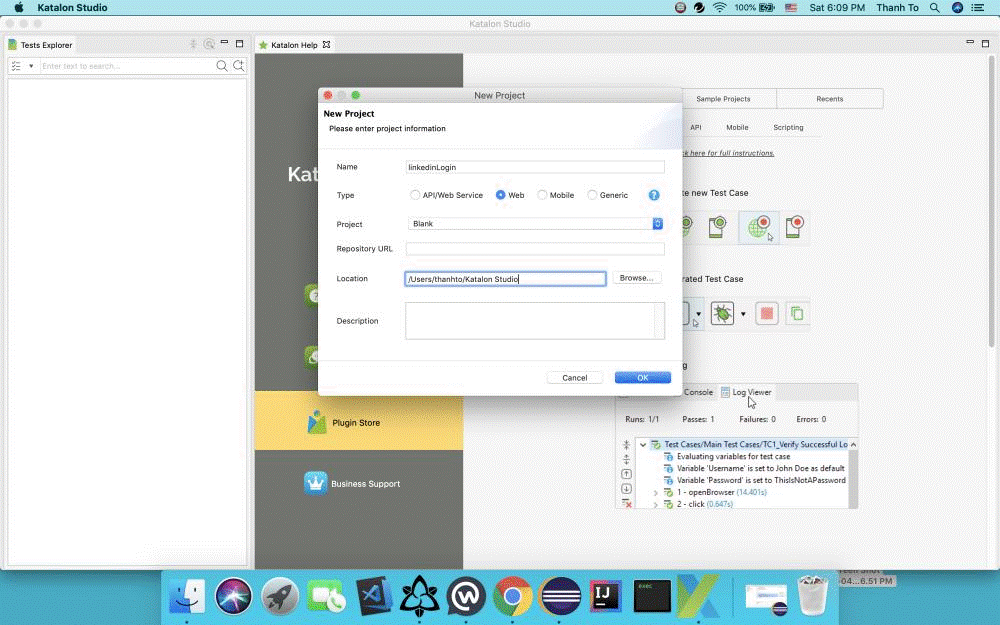Image resolution: width=1000 pixels, height=625 pixels.
Task: Click the Name field containing linkedinLogin
Action: click(535, 167)
